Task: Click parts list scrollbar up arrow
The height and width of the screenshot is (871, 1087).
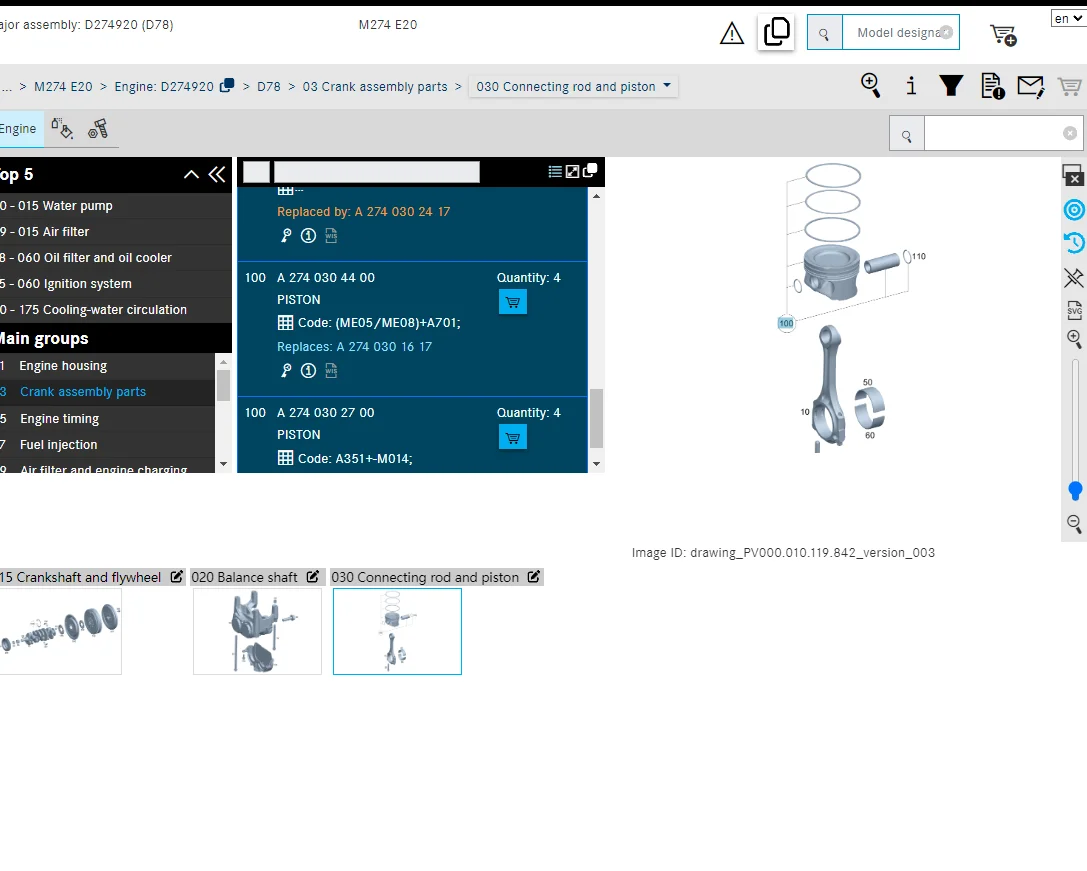Action: point(596,196)
